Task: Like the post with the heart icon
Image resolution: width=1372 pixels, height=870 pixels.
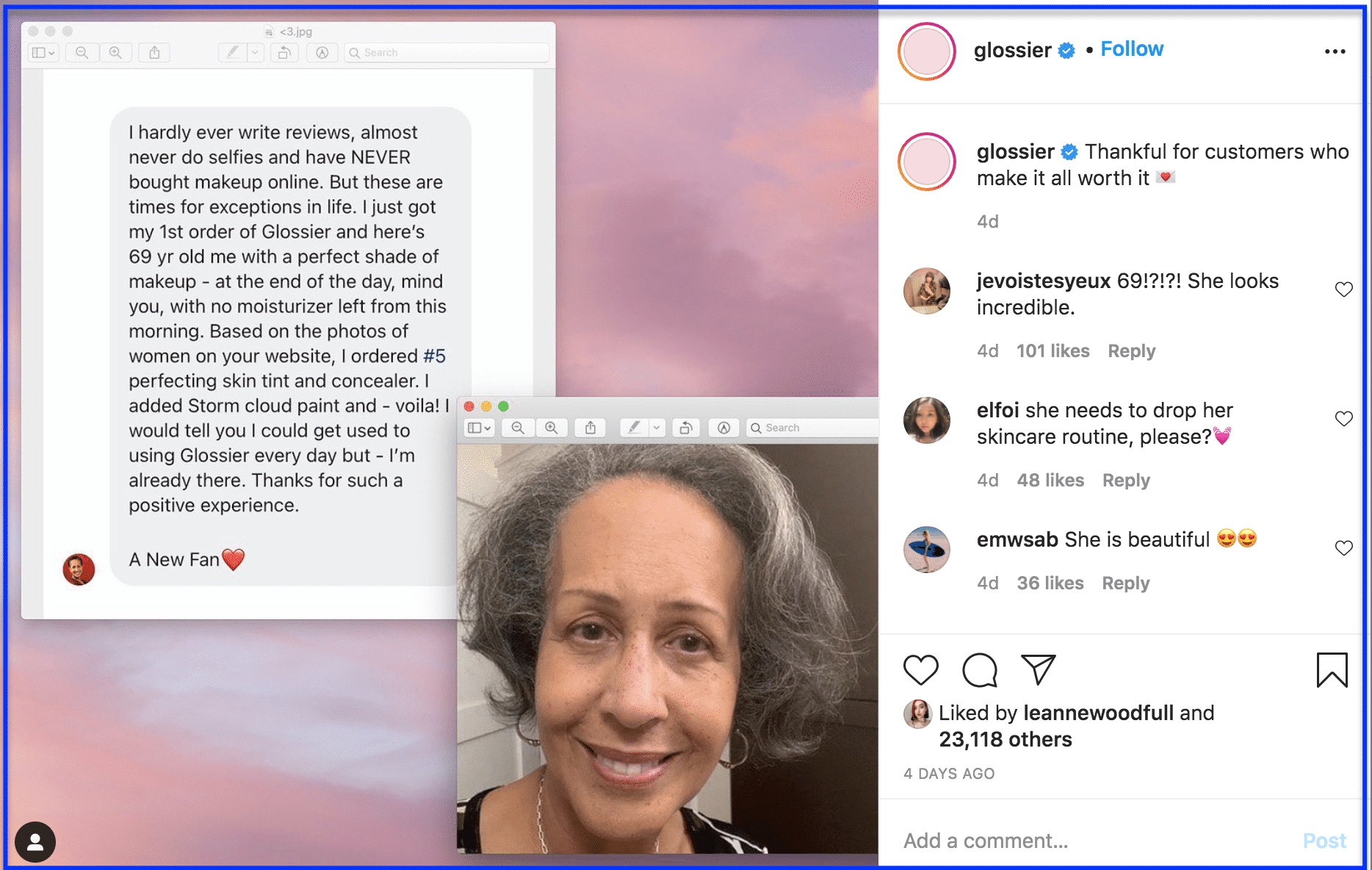Action: [x=920, y=669]
